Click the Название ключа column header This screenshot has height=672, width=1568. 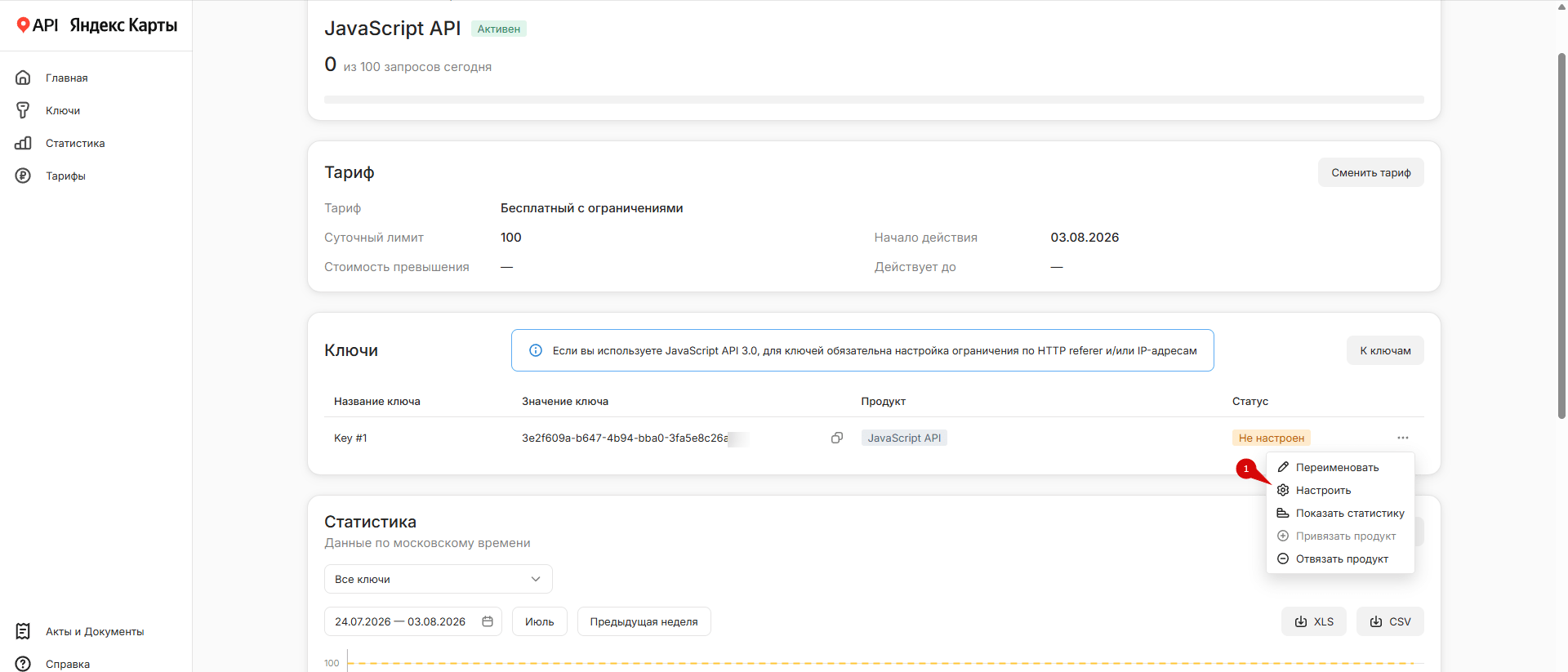coord(377,401)
